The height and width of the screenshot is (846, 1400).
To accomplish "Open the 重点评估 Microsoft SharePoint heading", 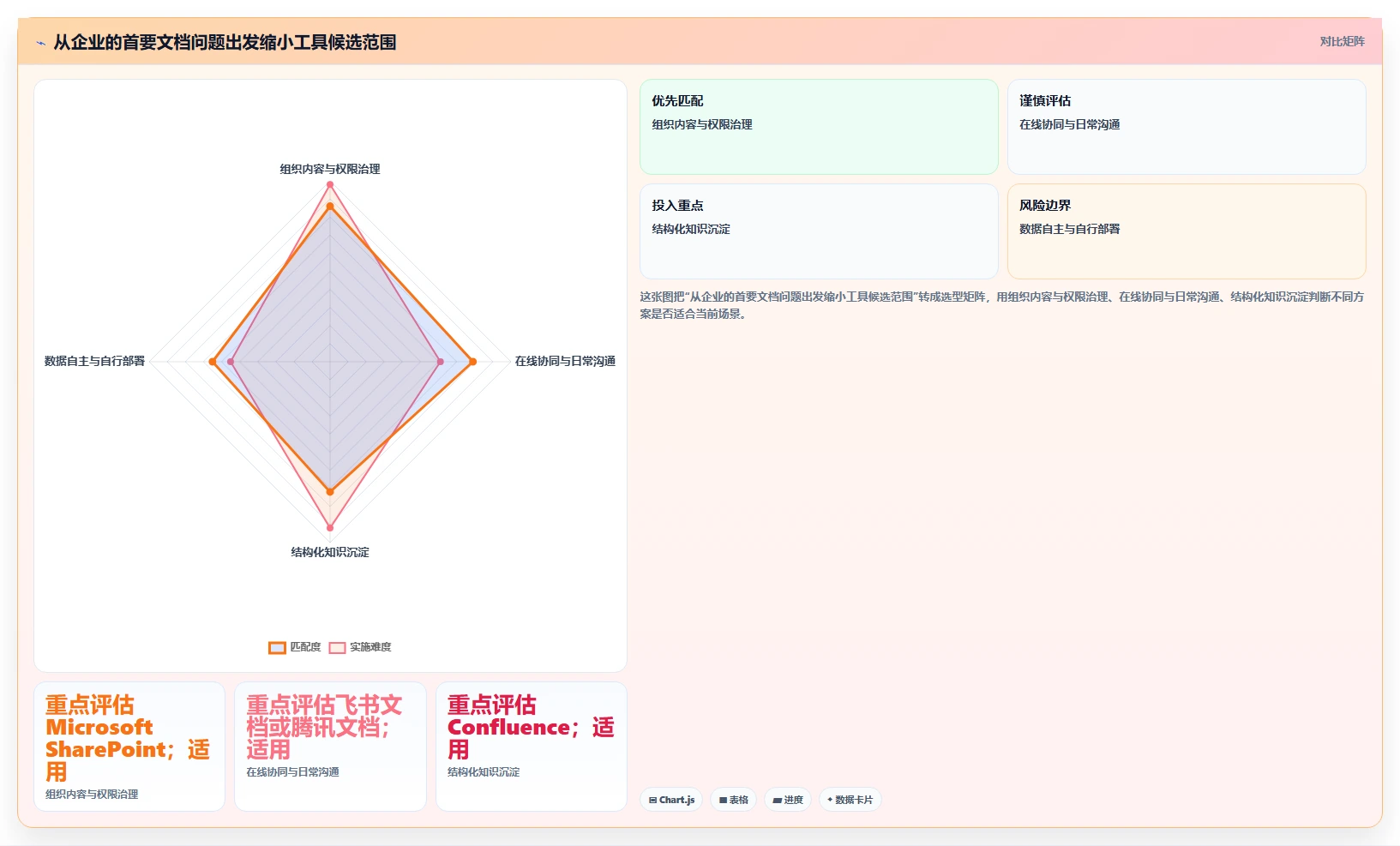I will coord(128,738).
